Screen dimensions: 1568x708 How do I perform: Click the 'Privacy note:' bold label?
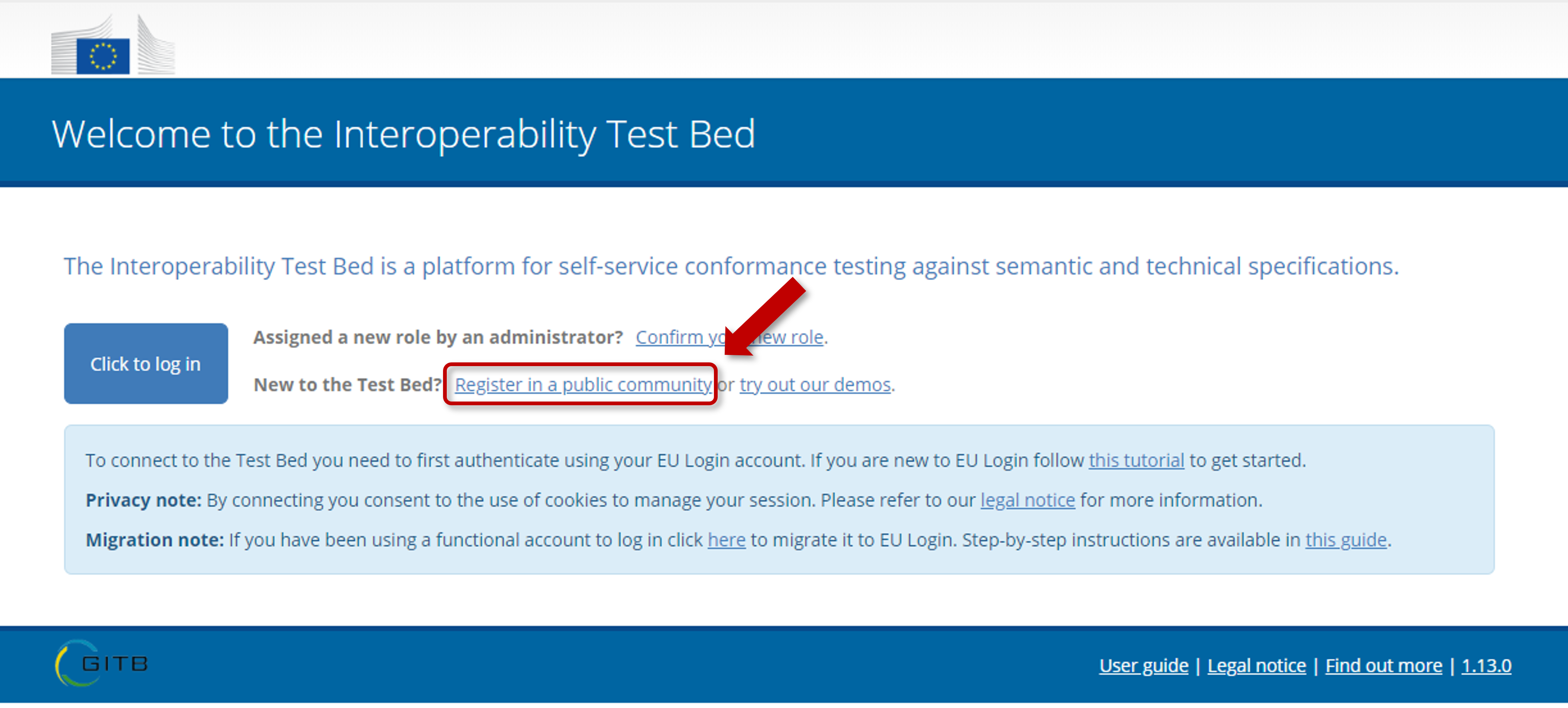143,500
